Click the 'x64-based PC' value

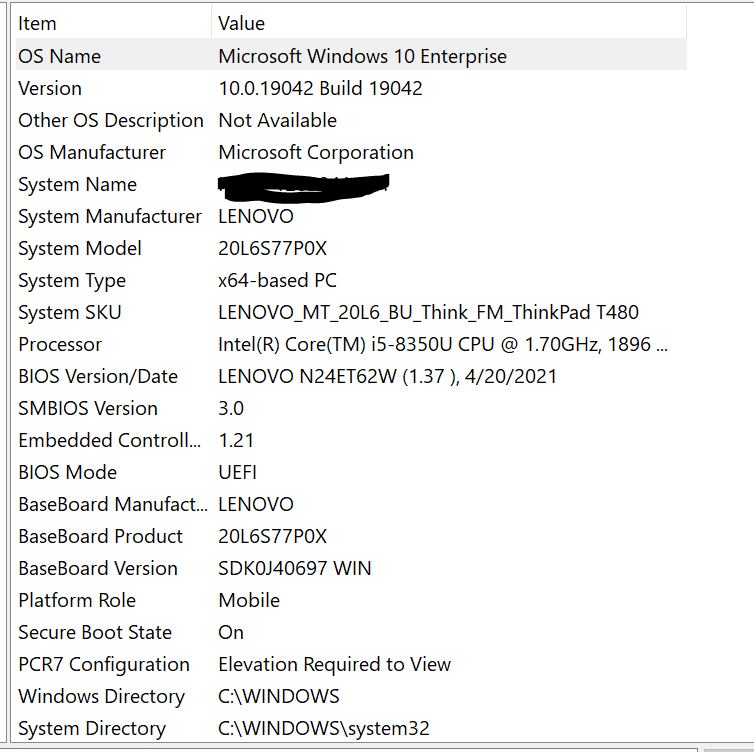(x=277, y=280)
